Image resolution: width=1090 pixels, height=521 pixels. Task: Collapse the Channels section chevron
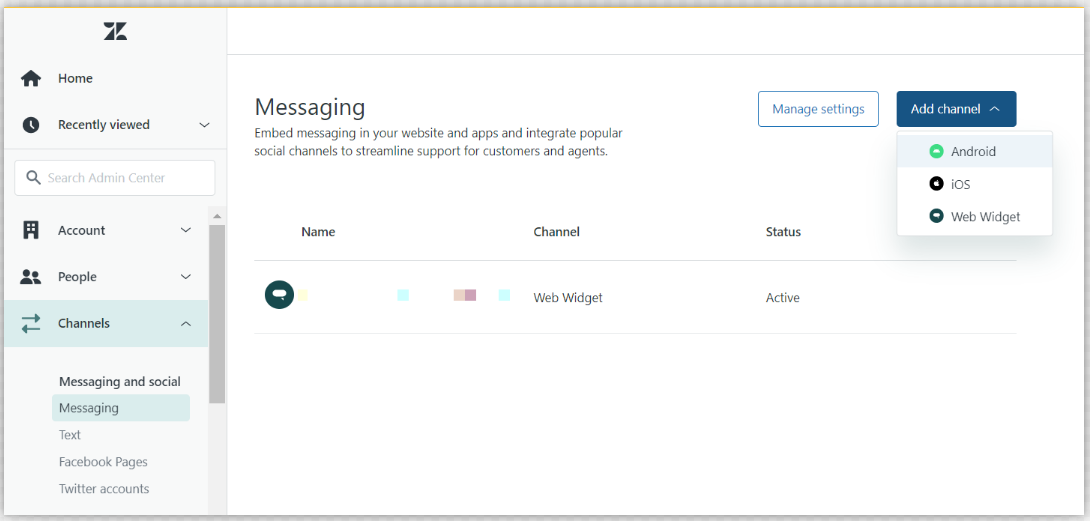pos(185,323)
